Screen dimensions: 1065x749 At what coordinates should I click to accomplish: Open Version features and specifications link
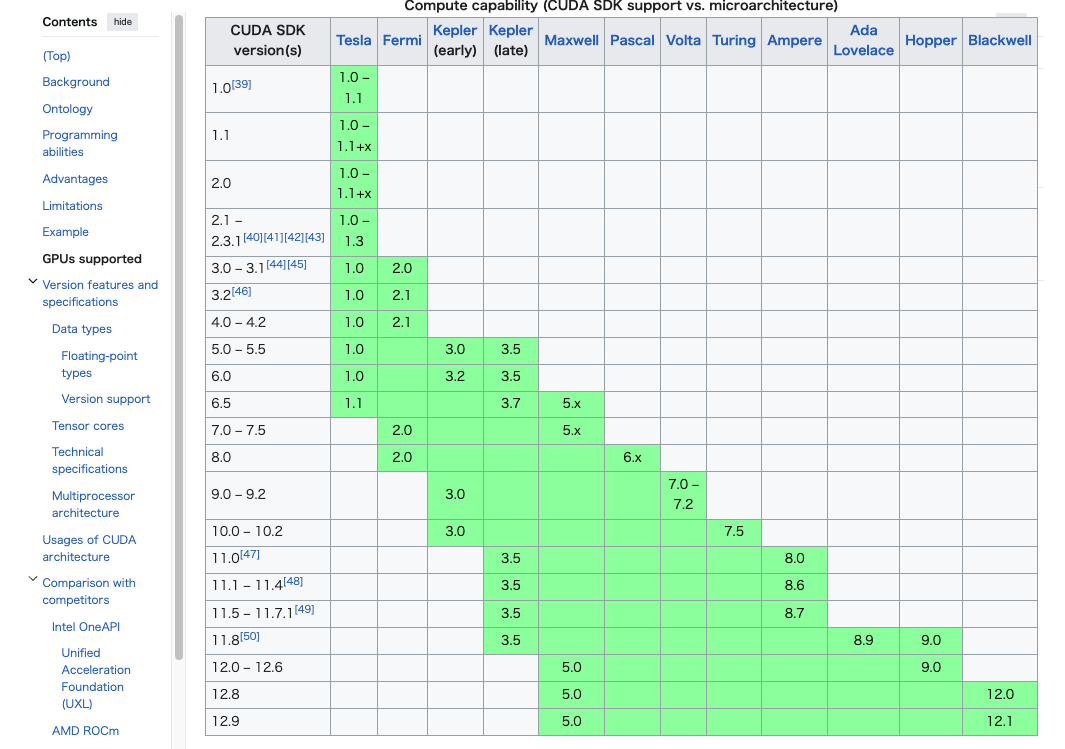100,293
